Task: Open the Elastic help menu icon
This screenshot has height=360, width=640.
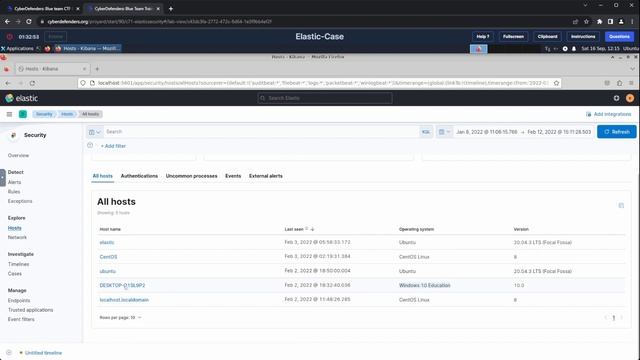Action: coord(616,98)
